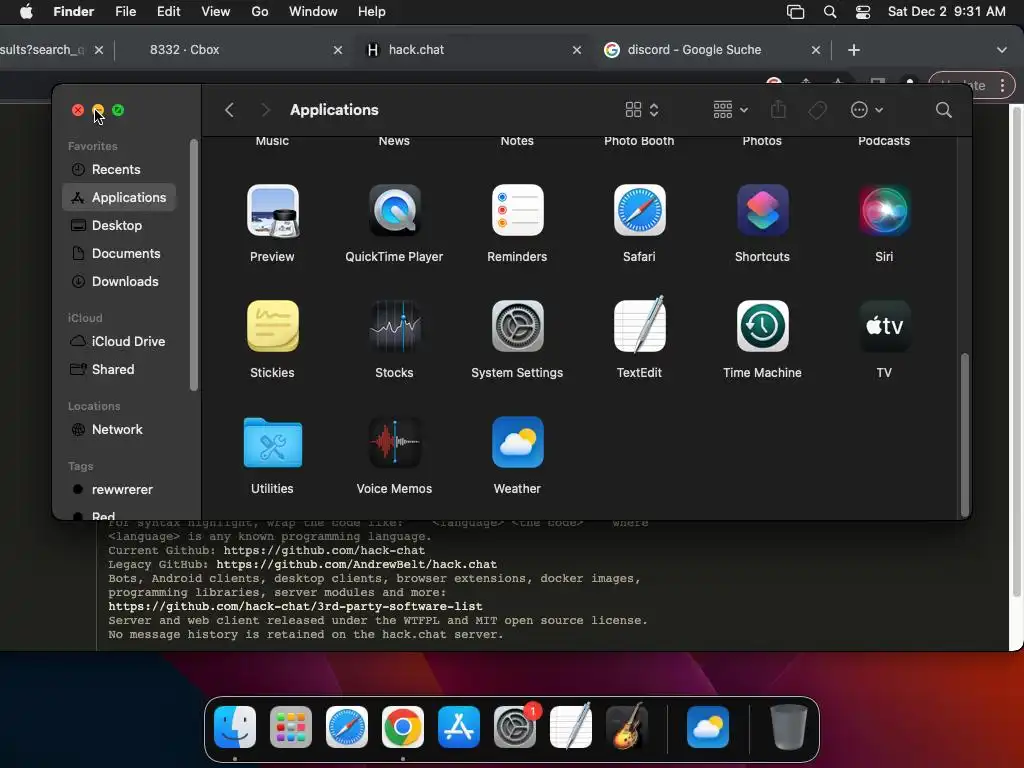This screenshot has height=768, width=1024.
Task: Open the 3rd-party-software-list link
Action: [295, 607]
